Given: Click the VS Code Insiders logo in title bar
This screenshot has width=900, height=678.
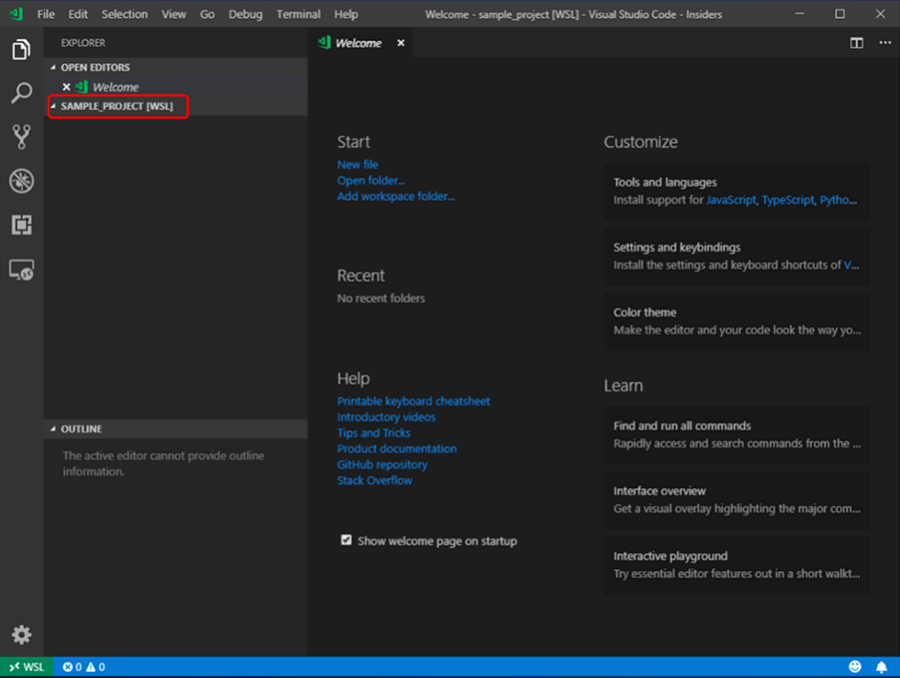Looking at the screenshot, I should (16, 14).
